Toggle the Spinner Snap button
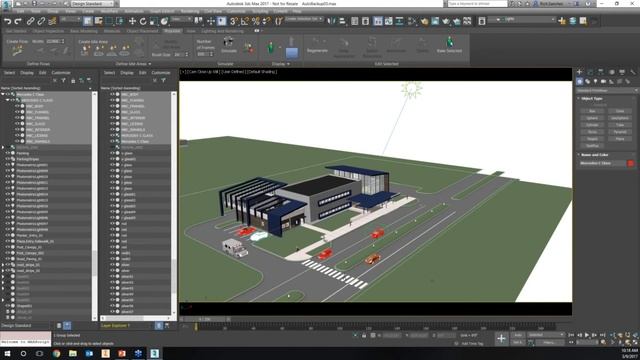This screenshot has width=640, height=360. (266, 21)
